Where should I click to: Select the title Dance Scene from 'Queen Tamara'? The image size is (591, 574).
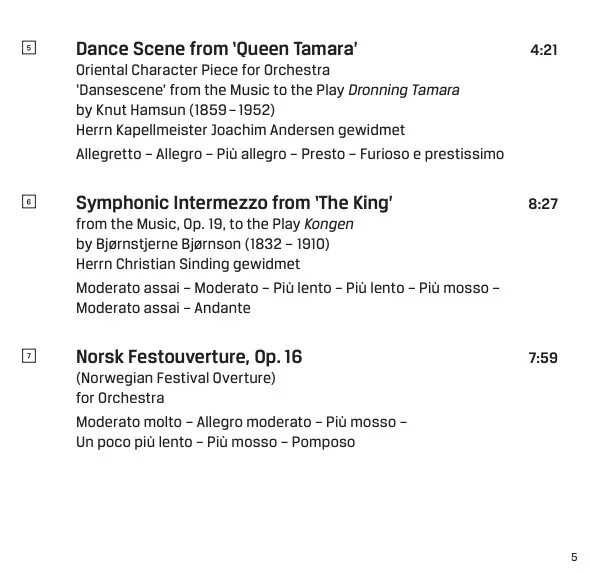click(x=217, y=49)
